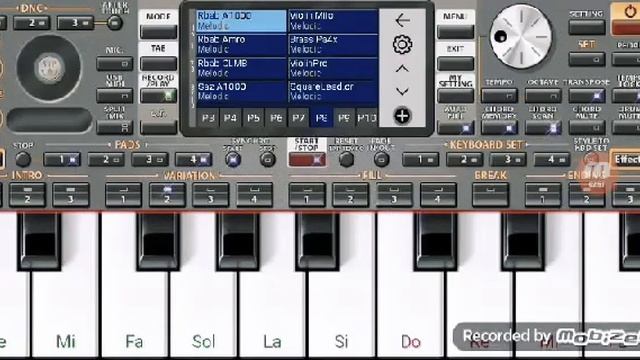640x360 pixels.
Task: Switch to page tab P10
Action: (367, 118)
